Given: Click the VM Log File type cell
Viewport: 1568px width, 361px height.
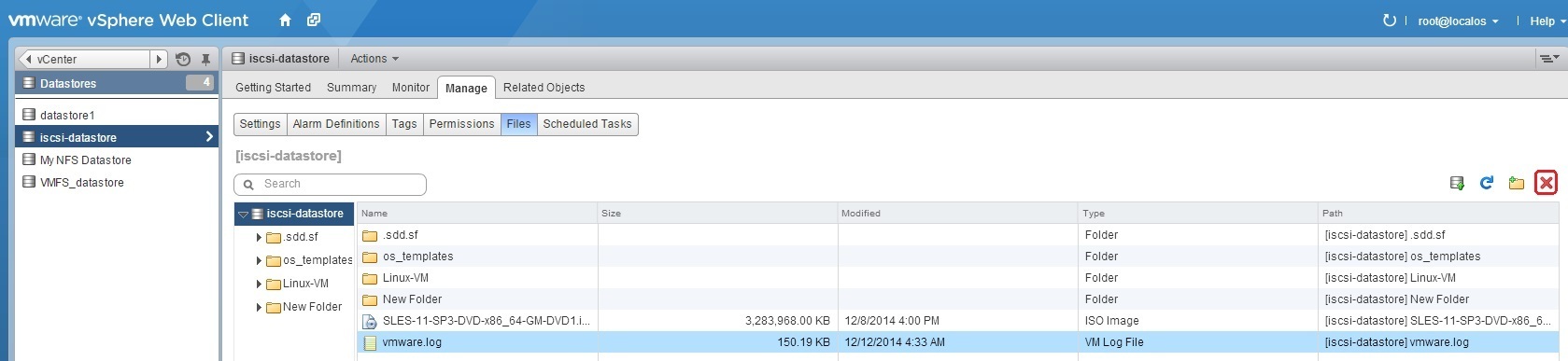Looking at the screenshot, I should 1198,342.
